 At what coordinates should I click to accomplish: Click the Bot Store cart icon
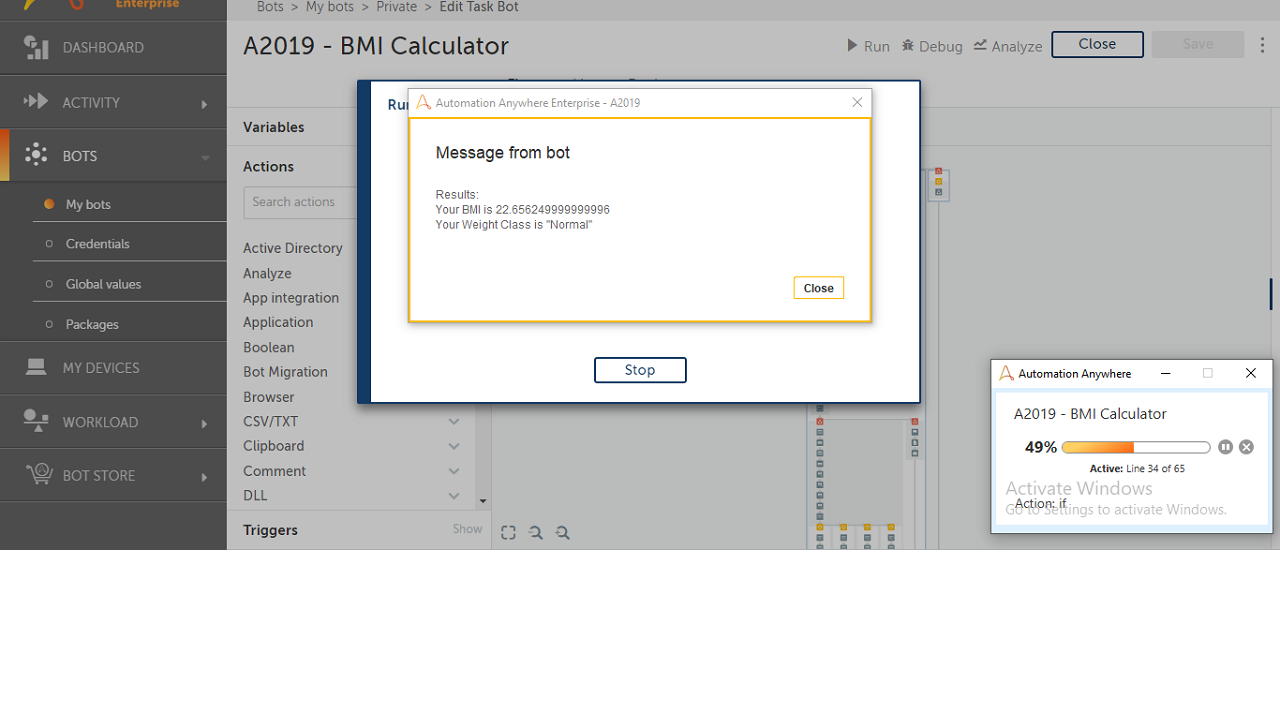(x=38, y=474)
